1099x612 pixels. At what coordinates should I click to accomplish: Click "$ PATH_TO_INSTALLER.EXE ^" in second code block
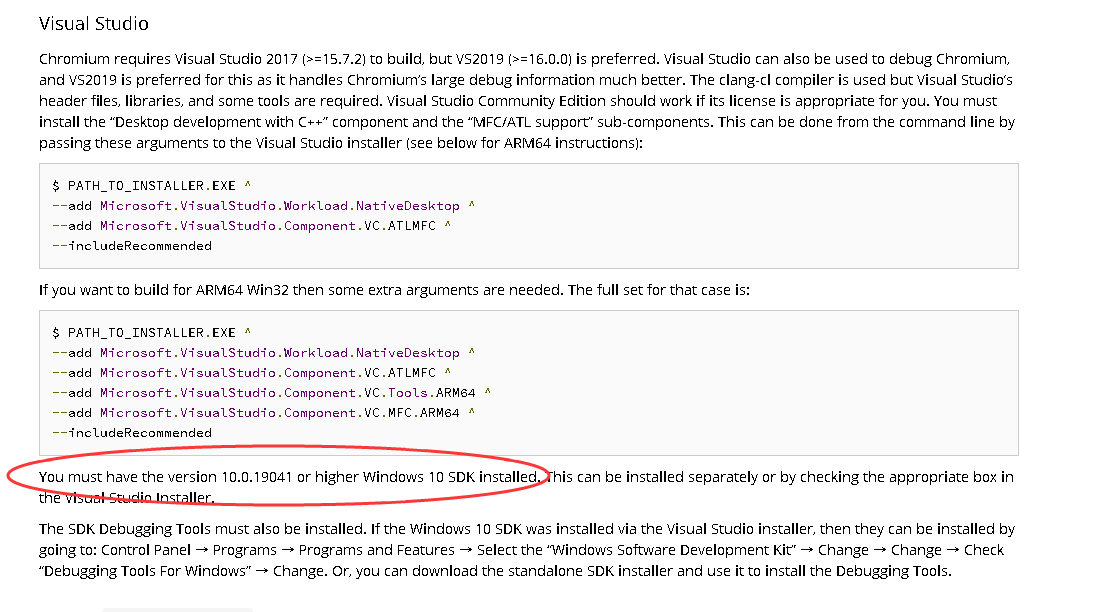click(151, 333)
